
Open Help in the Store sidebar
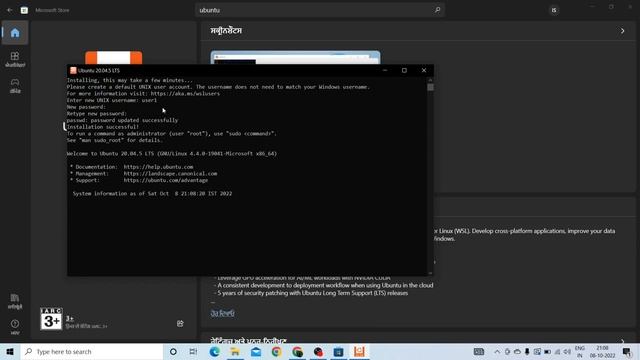(15, 327)
